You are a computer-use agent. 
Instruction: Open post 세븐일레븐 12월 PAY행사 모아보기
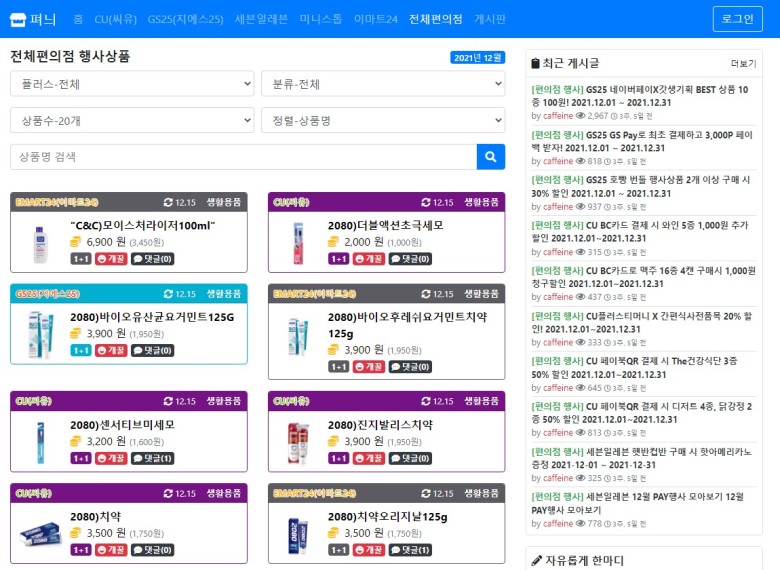coord(637,503)
